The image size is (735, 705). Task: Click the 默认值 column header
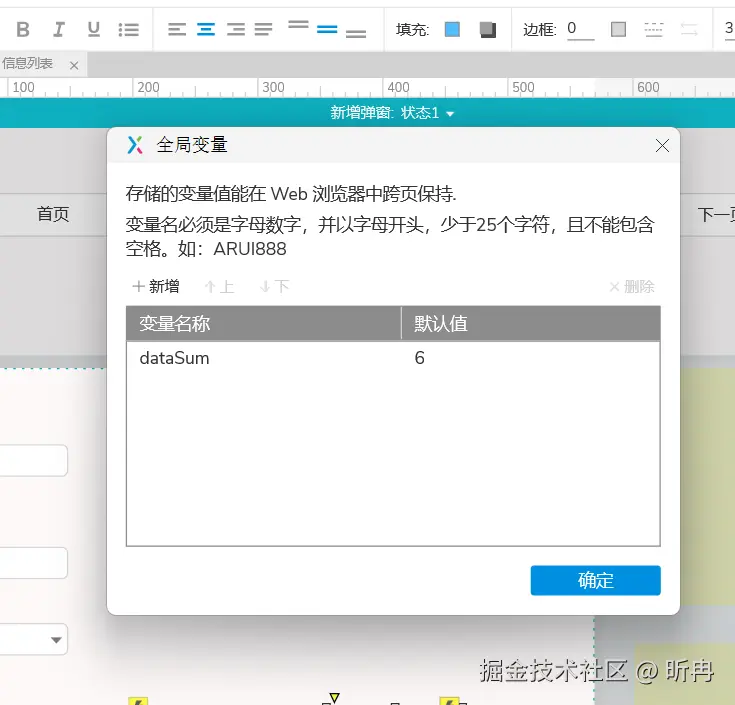click(x=531, y=323)
